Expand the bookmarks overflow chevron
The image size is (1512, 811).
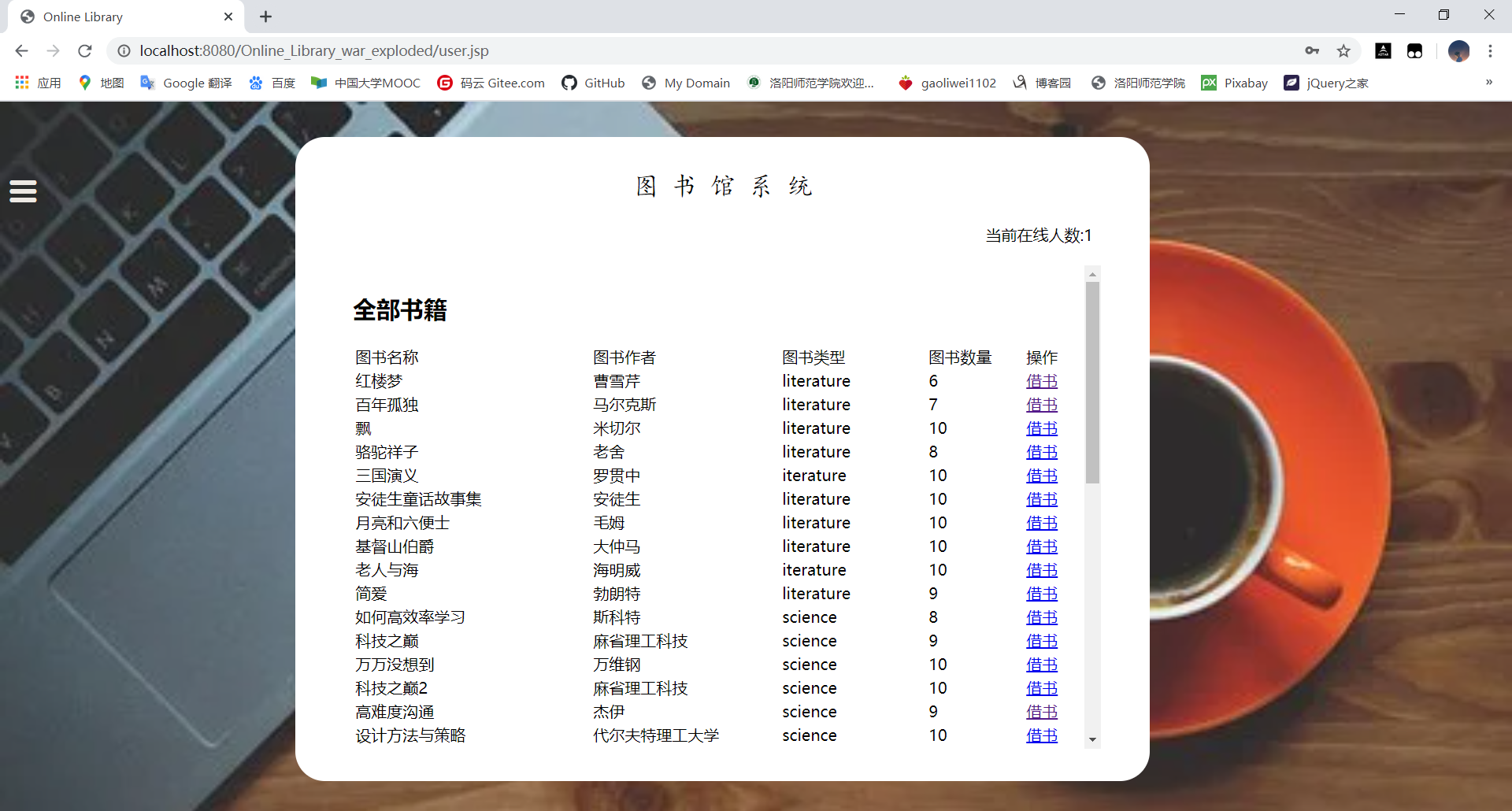pos(1488,83)
